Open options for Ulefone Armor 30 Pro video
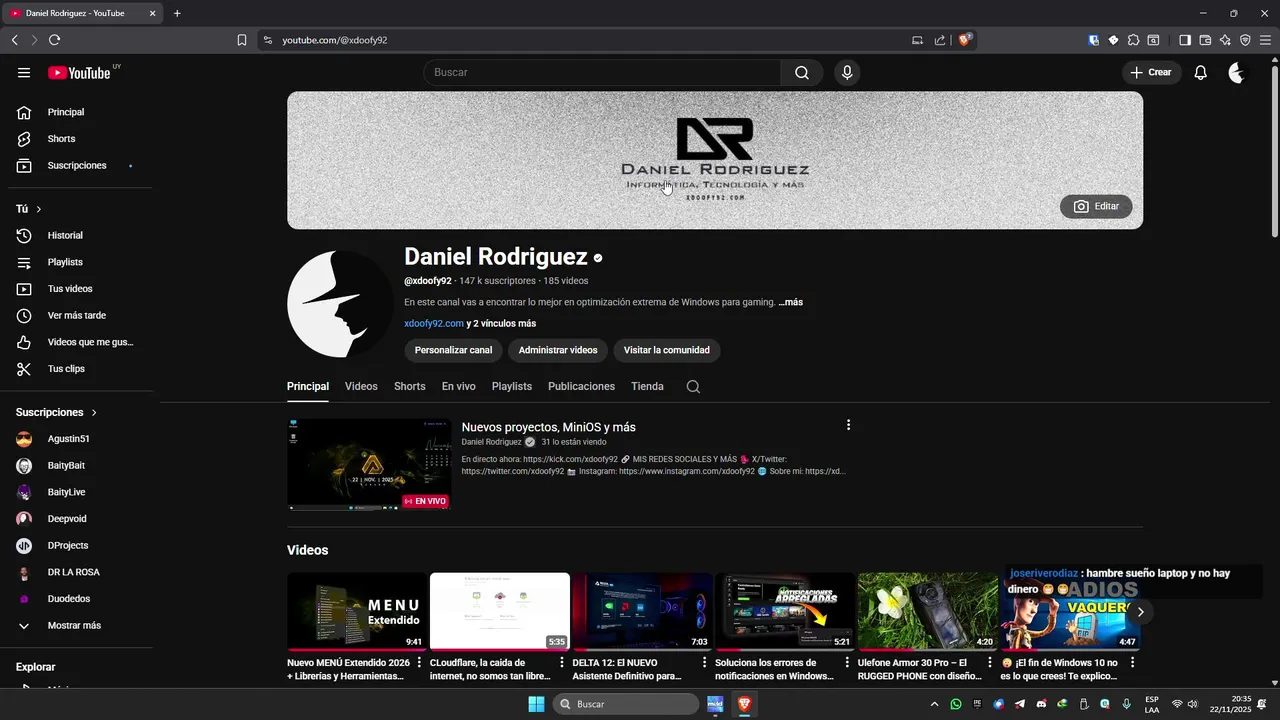The width and height of the screenshot is (1280, 720). pyautogui.click(x=990, y=662)
